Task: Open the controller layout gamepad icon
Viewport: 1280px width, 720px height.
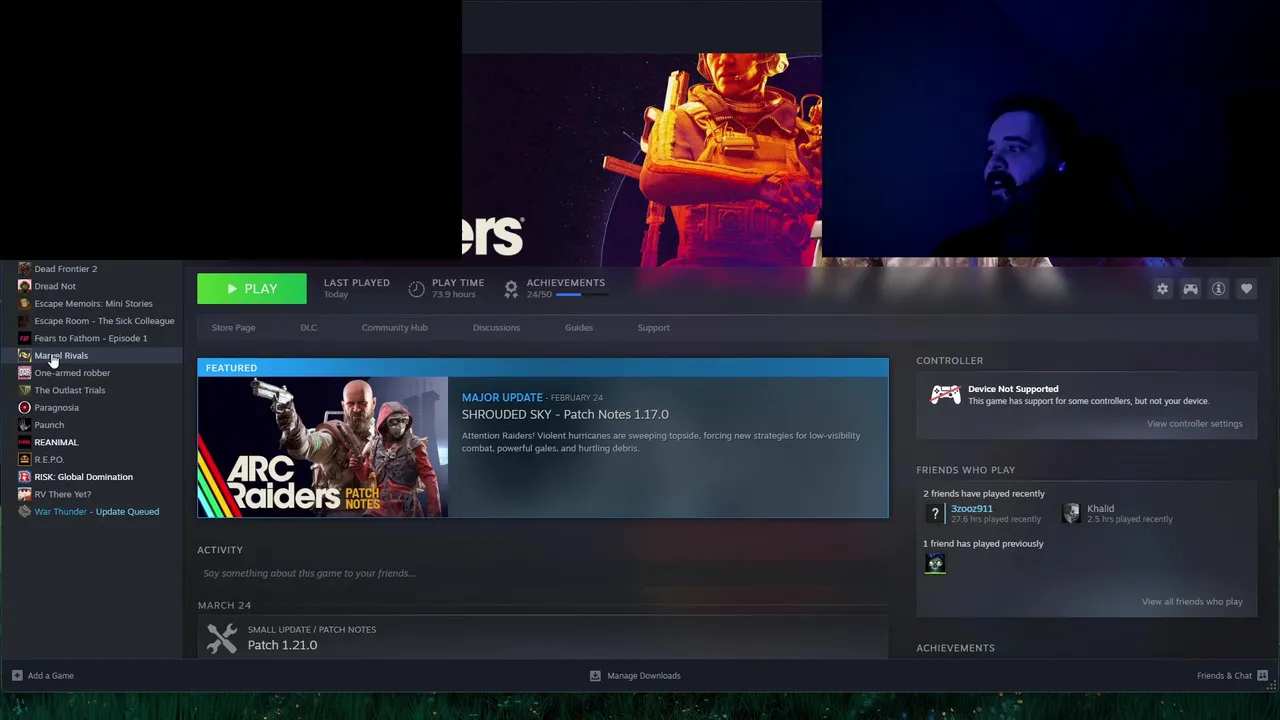Action: point(1190,289)
